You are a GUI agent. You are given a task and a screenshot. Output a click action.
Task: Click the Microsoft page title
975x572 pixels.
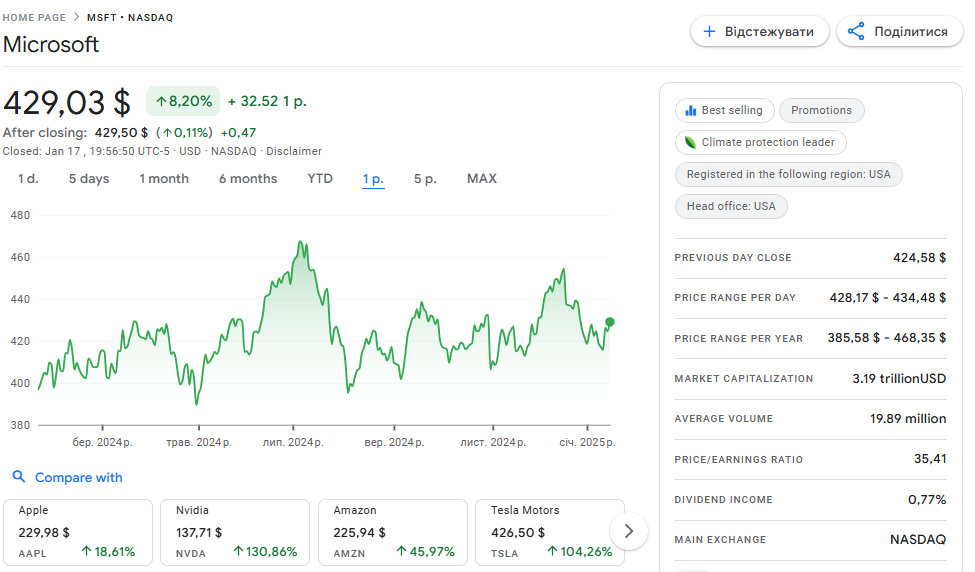[x=51, y=44]
